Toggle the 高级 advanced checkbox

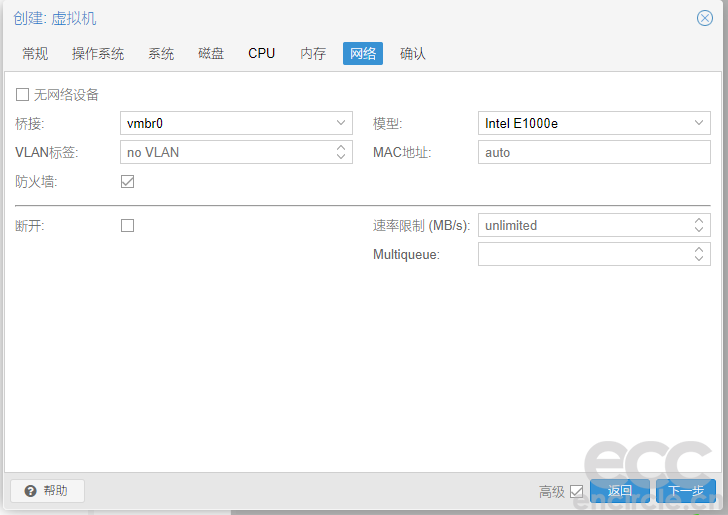[576, 491]
